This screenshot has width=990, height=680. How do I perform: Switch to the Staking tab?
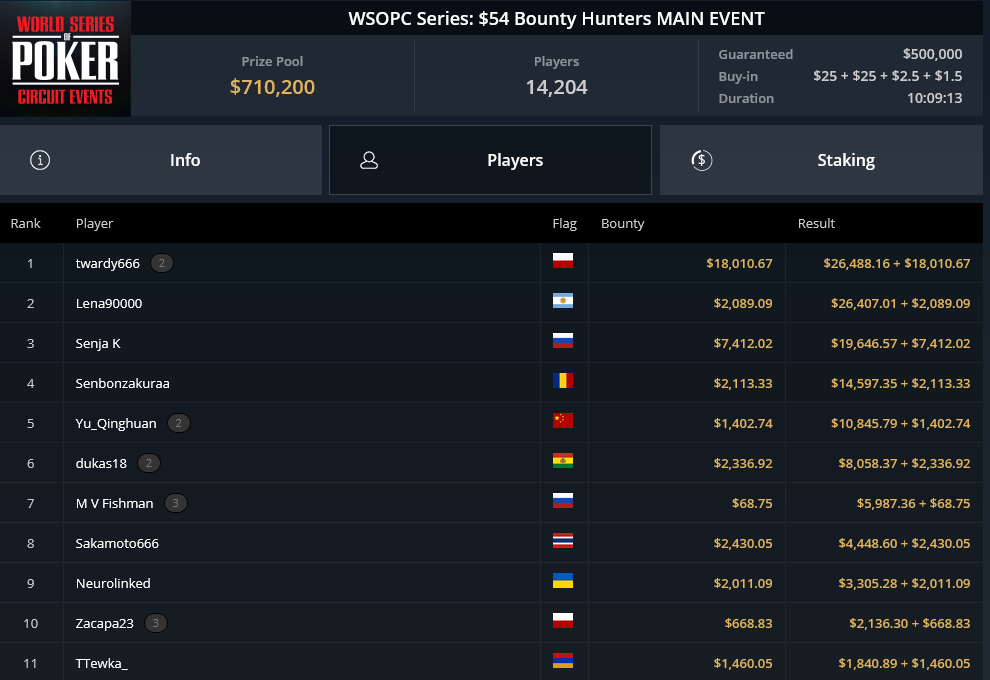point(821,160)
